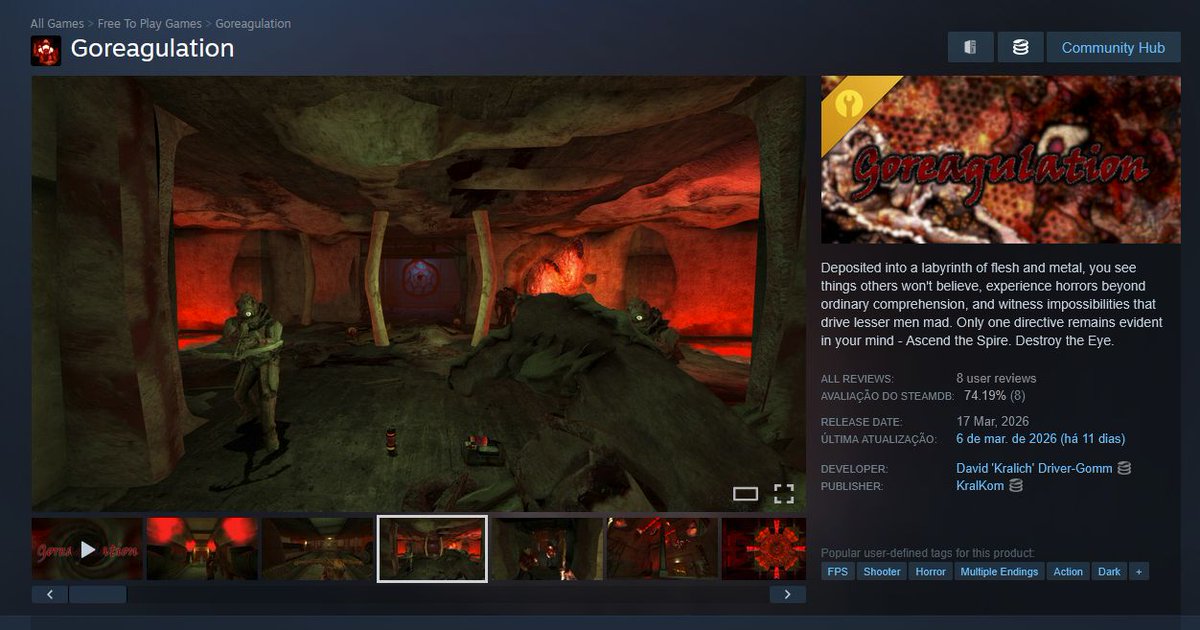Open the Free To Play Games breadcrumb

pyautogui.click(x=149, y=23)
